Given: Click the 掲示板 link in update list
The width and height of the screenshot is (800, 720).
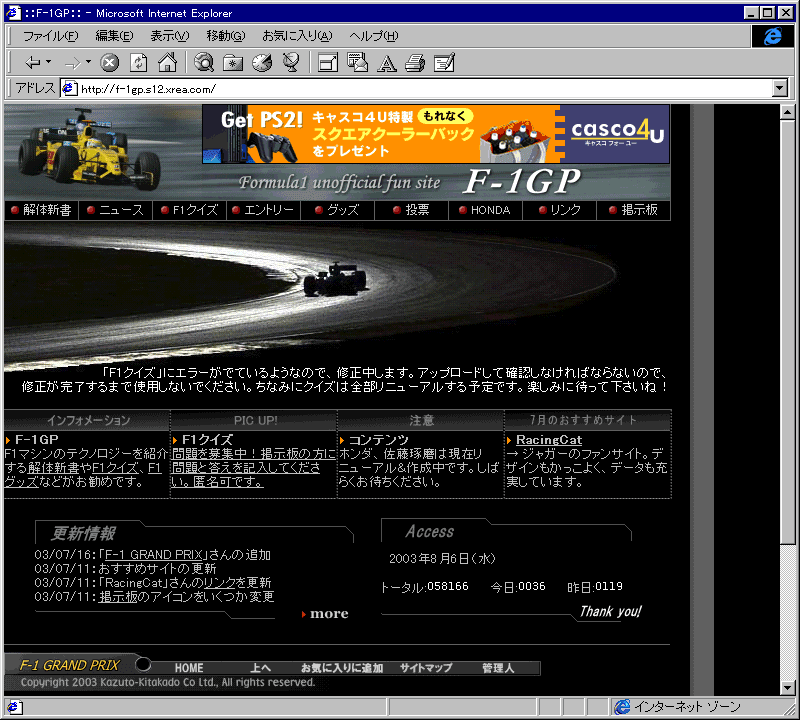Looking at the screenshot, I should pos(118,597).
